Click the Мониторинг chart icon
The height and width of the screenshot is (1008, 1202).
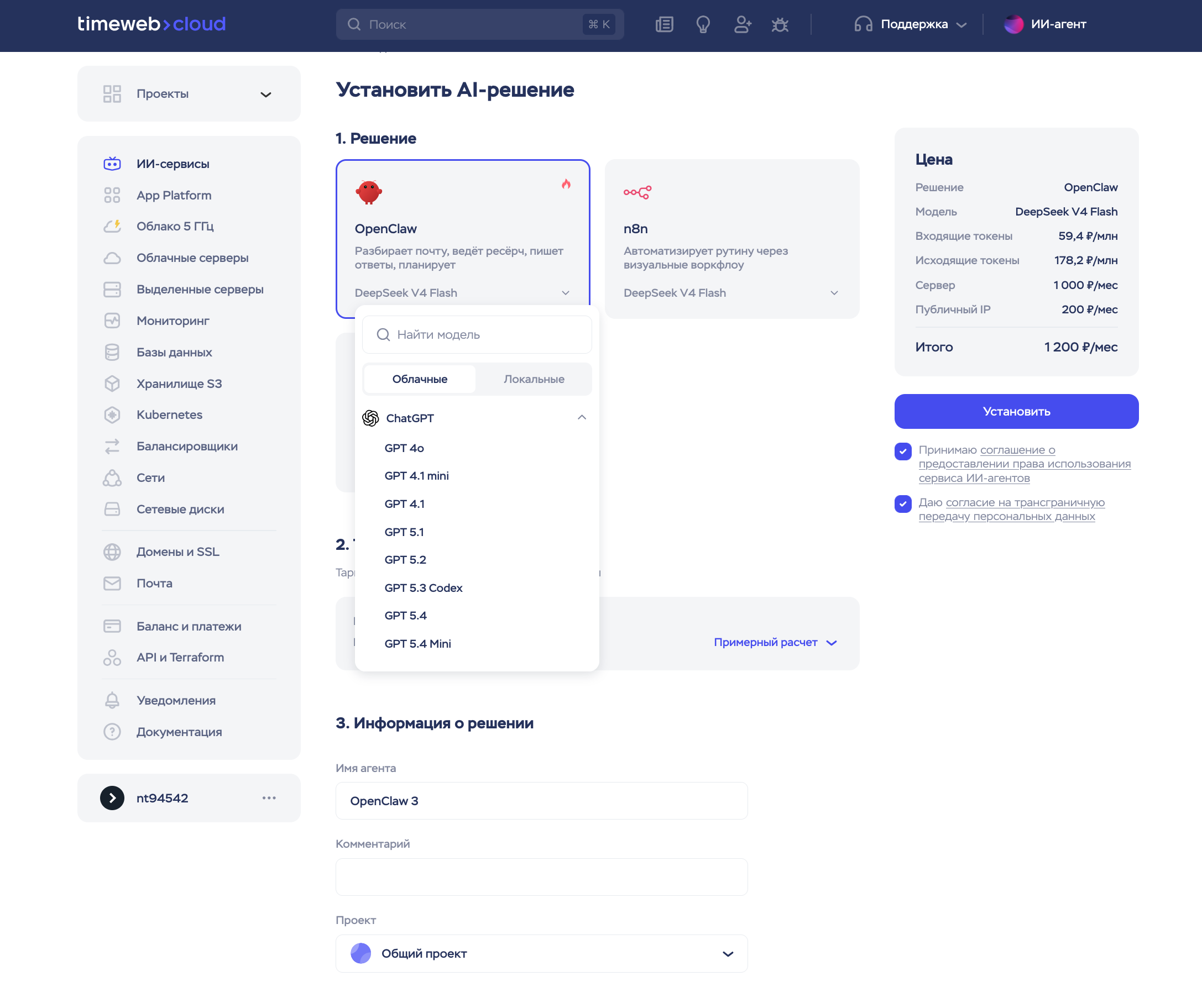(x=112, y=321)
